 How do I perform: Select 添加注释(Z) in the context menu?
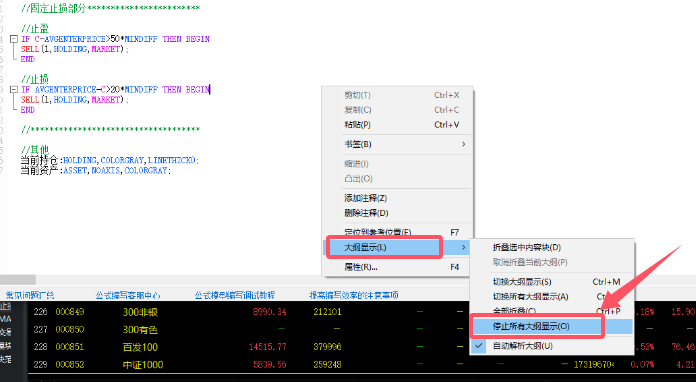(x=398, y=198)
